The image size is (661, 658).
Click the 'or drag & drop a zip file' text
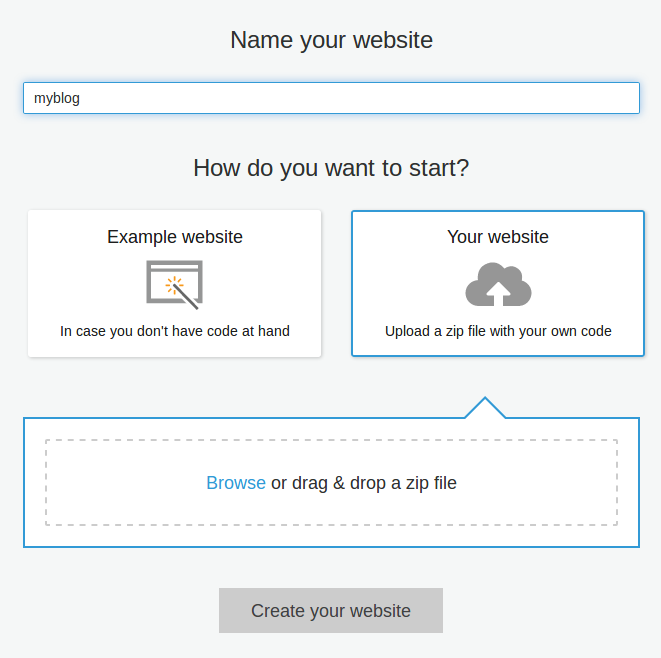coord(364,483)
